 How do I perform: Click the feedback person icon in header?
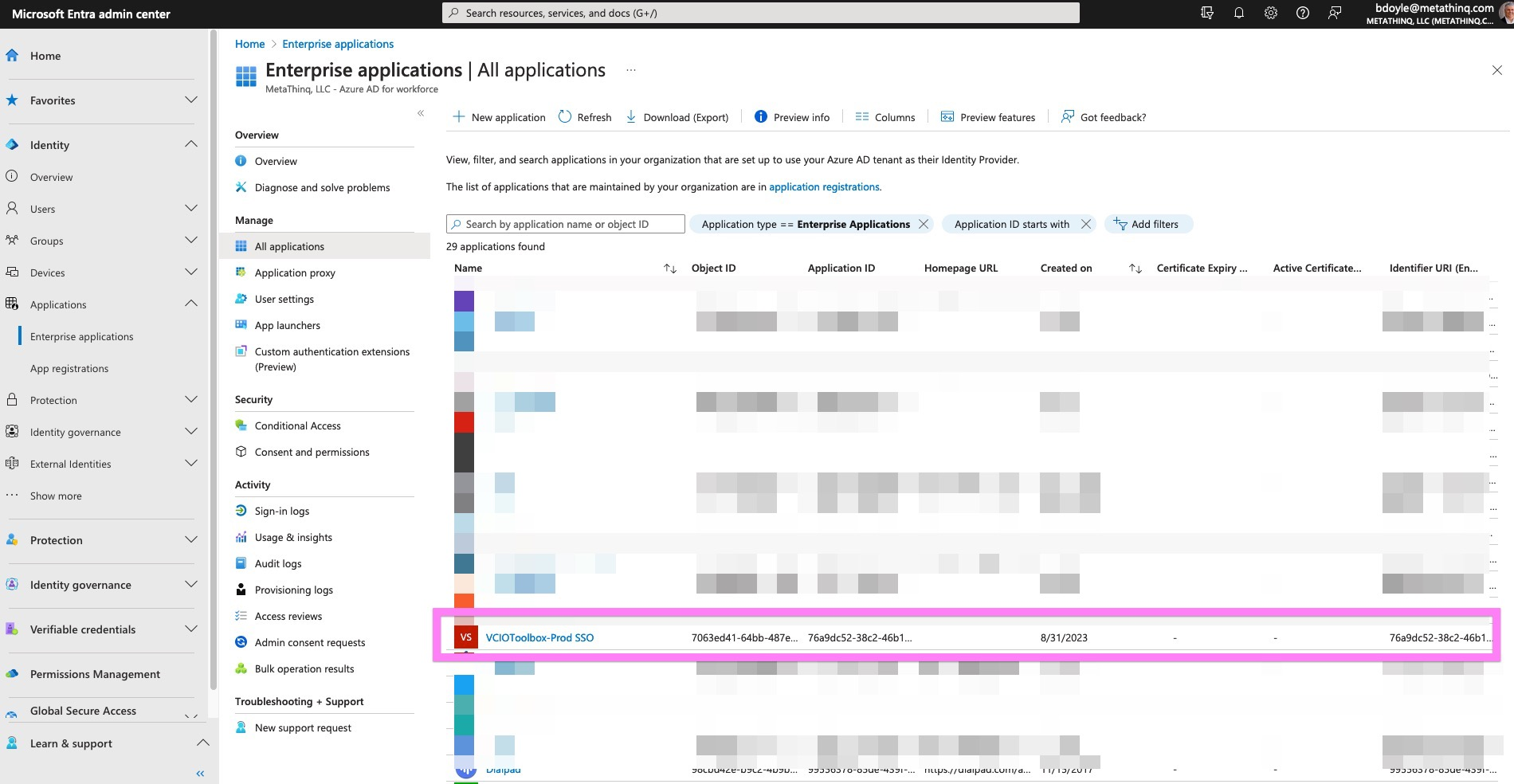point(1335,13)
